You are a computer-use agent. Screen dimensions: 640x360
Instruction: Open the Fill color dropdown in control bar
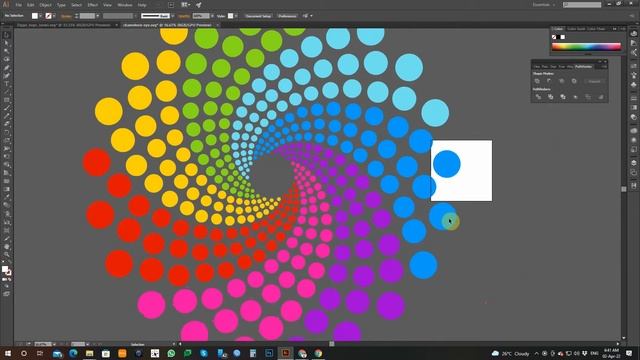click(x=40, y=16)
